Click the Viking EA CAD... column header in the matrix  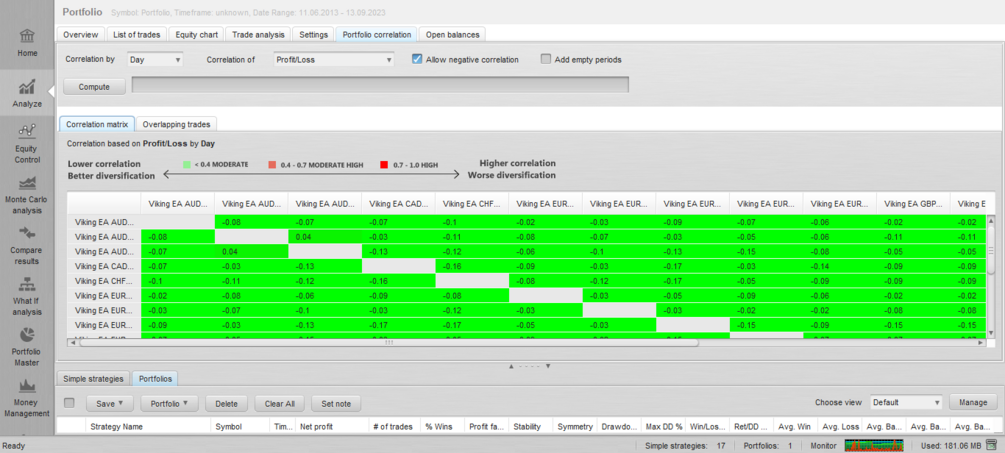[398, 204]
